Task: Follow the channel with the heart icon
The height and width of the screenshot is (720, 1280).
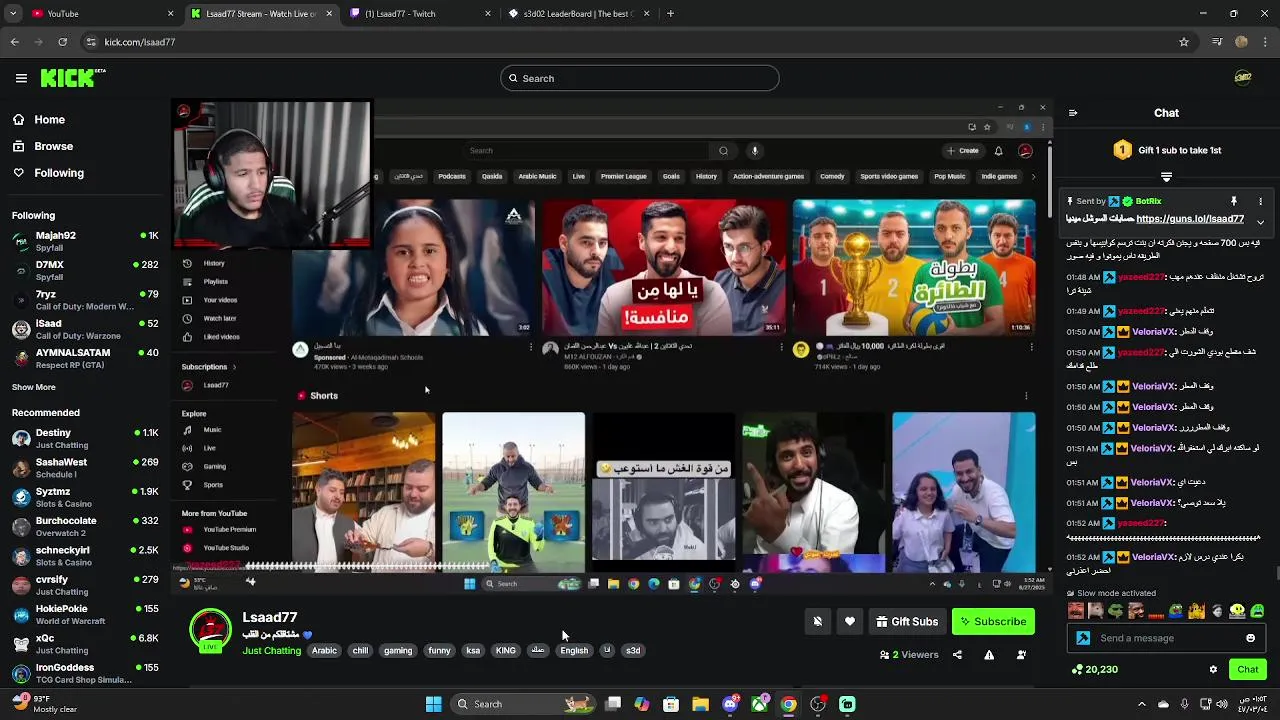Action: [x=850, y=621]
